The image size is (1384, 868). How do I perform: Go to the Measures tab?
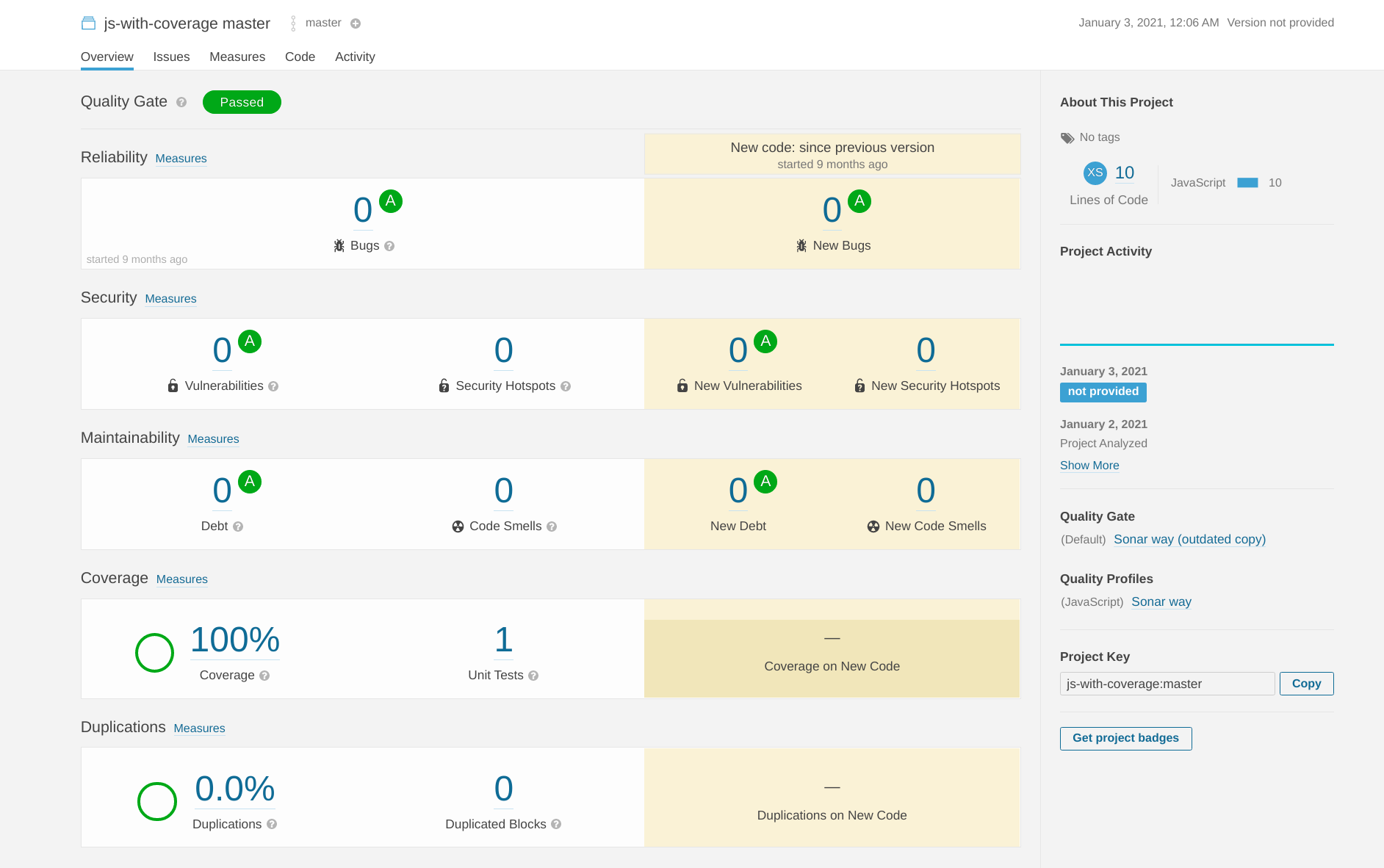click(x=237, y=57)
